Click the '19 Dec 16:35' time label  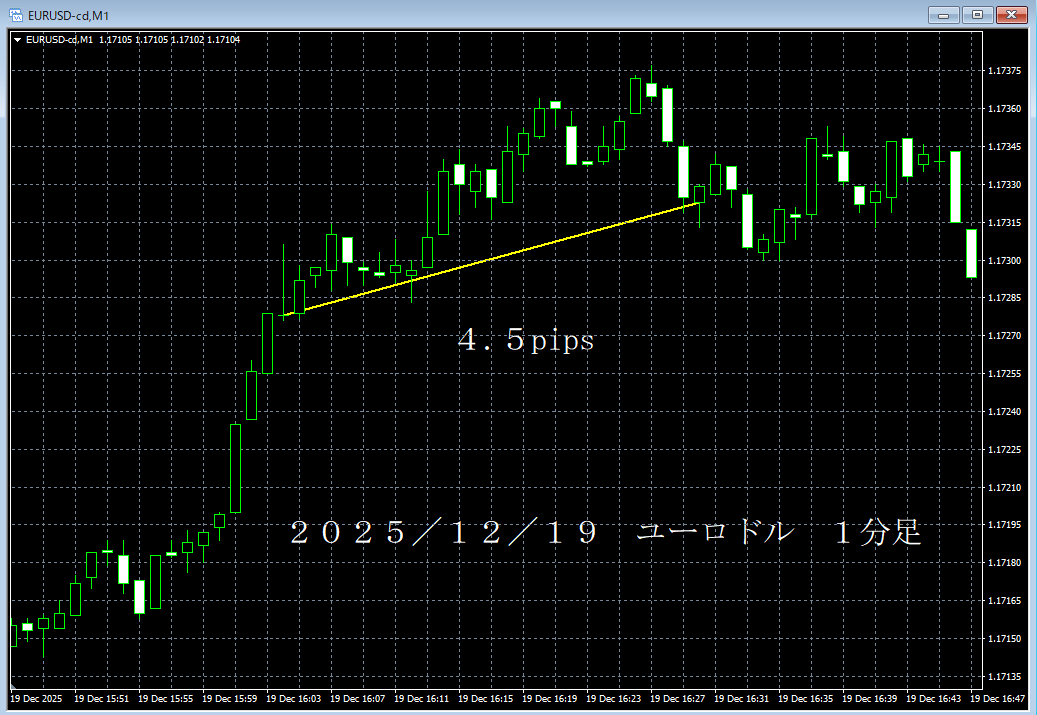click(806, 698)
